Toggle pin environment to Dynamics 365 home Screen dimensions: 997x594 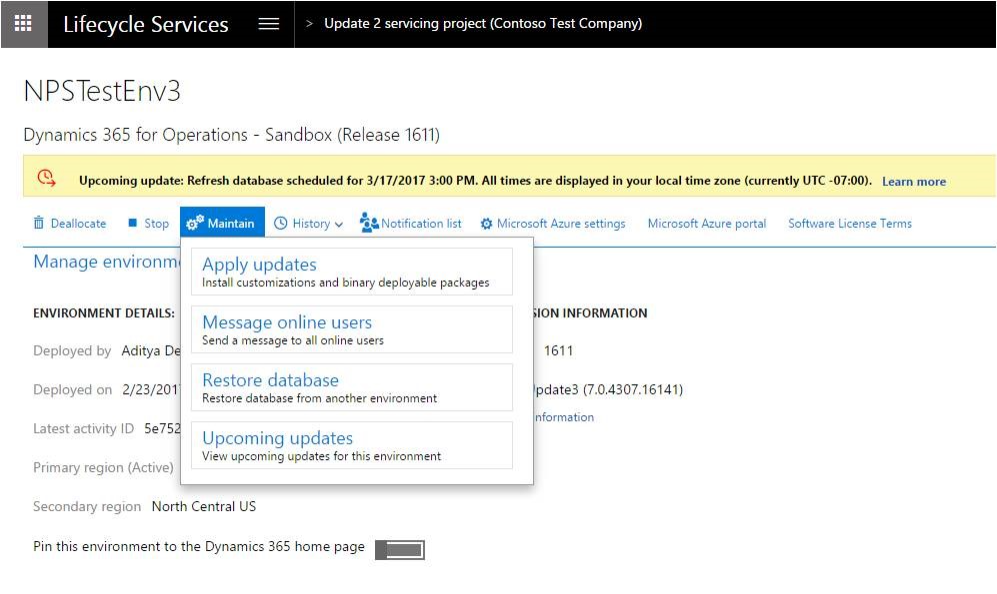tap(400, 550)
